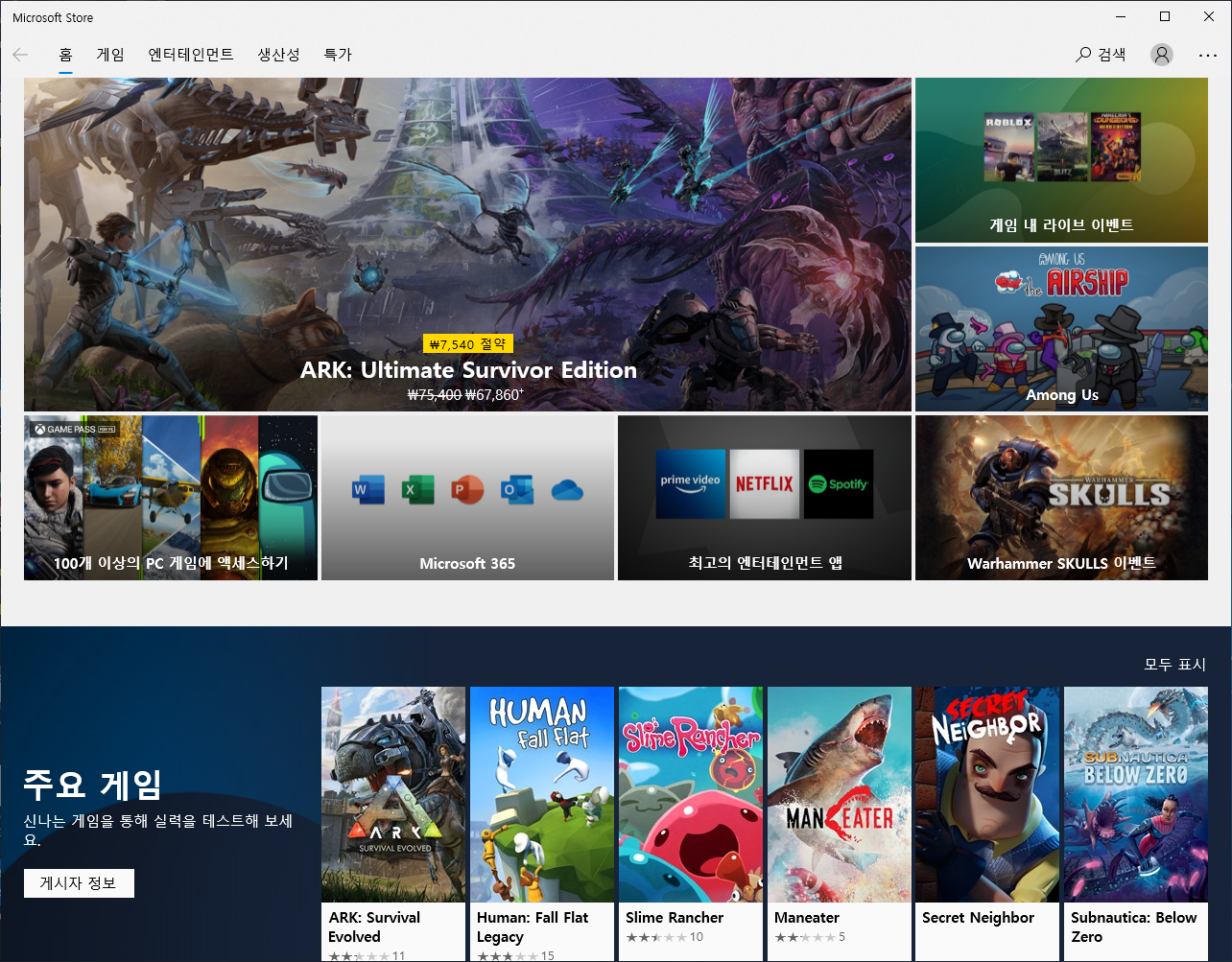Open the Slime Rancher game card
This screenshot has width=1232, height=962.
pyautogui.click(x=691, y=824)
